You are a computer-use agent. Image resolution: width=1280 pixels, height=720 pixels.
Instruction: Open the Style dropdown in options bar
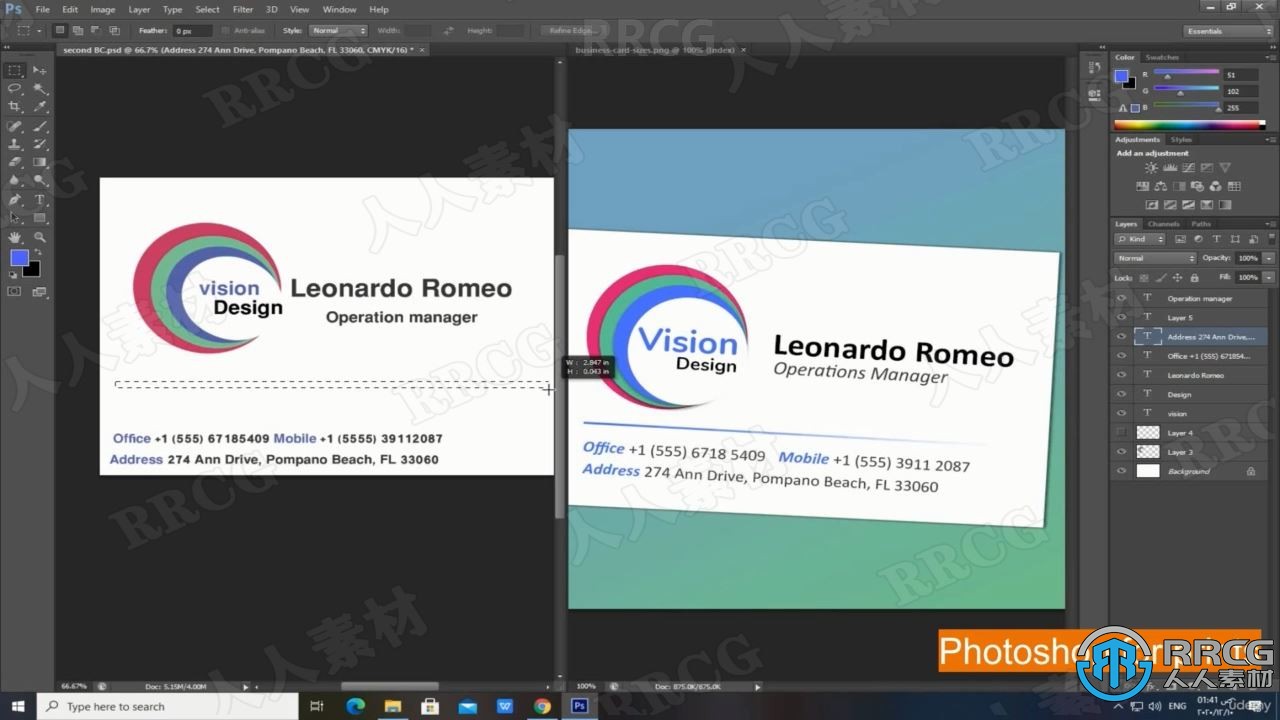tap(338, 31)
